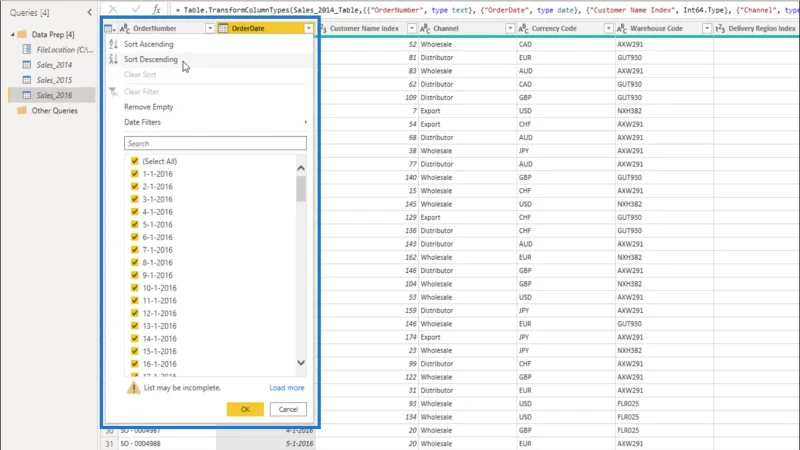800x450 pixels.
Task: Uncheck the 10-1-2016 date checkbox
Action: click(x=135, y=288)
